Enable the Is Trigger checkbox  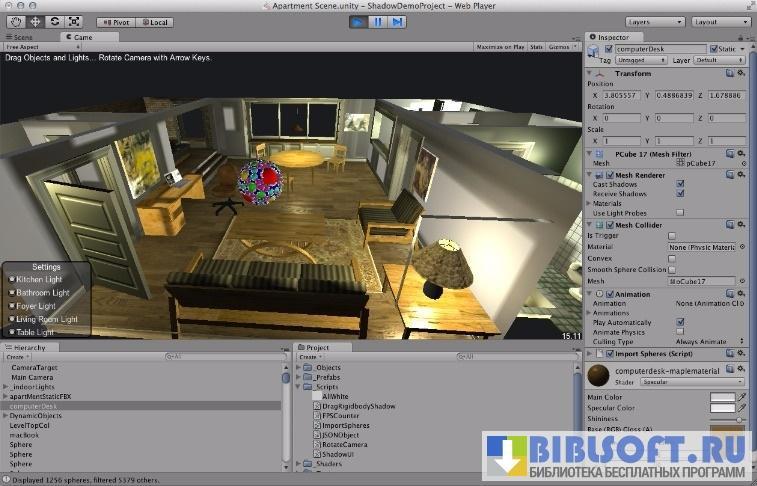point(672,236)
